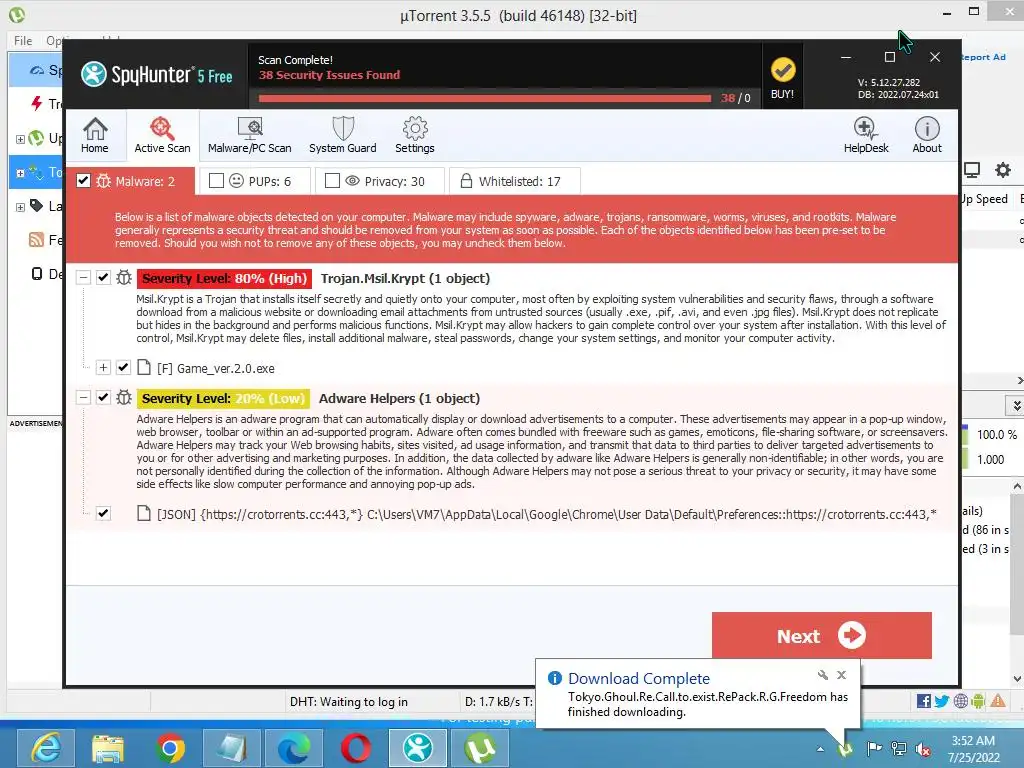Click Next to proceed with removal
This screenshot has width=1024, height=768.
(x=822, y=635)
